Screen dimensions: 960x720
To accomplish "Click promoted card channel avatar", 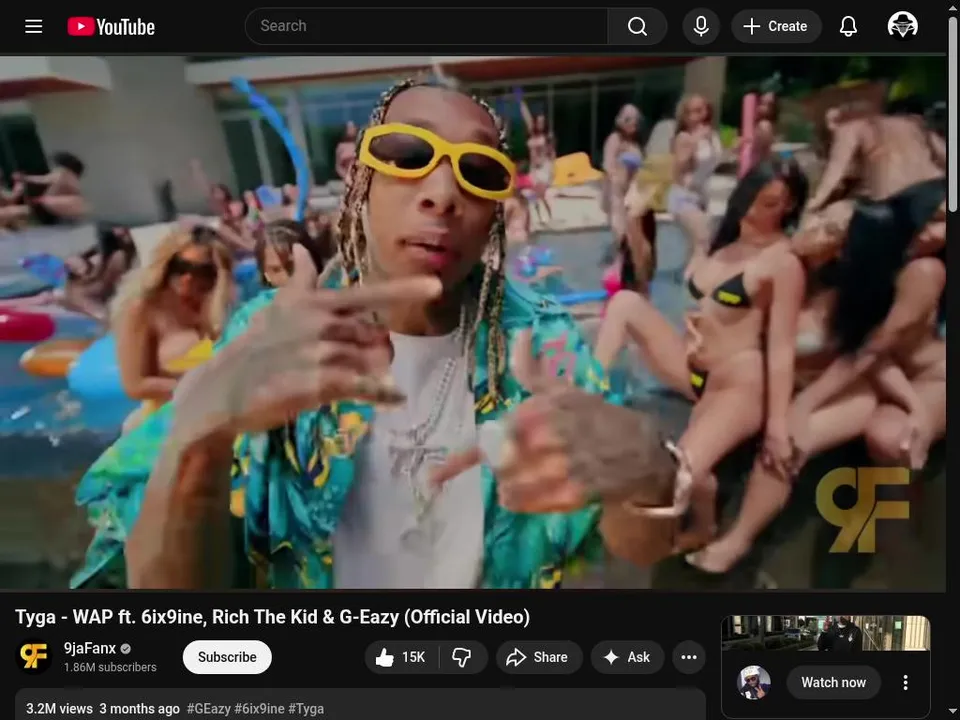I will click(x=754, y=682).
